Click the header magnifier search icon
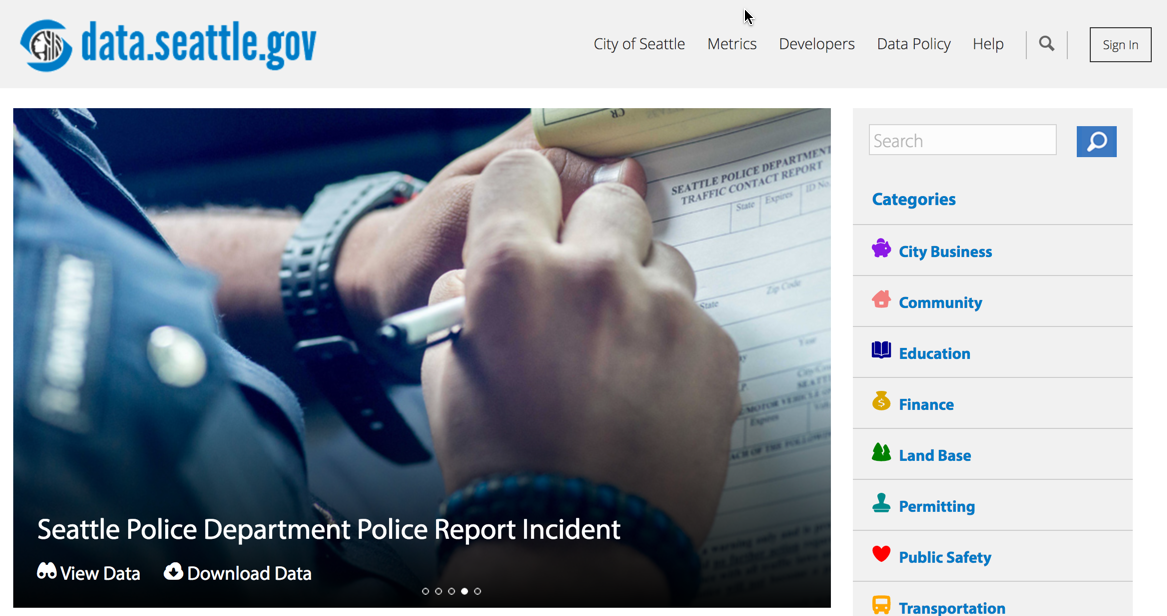This screenshot has width=1167, height=616. tap(1046, 44)
